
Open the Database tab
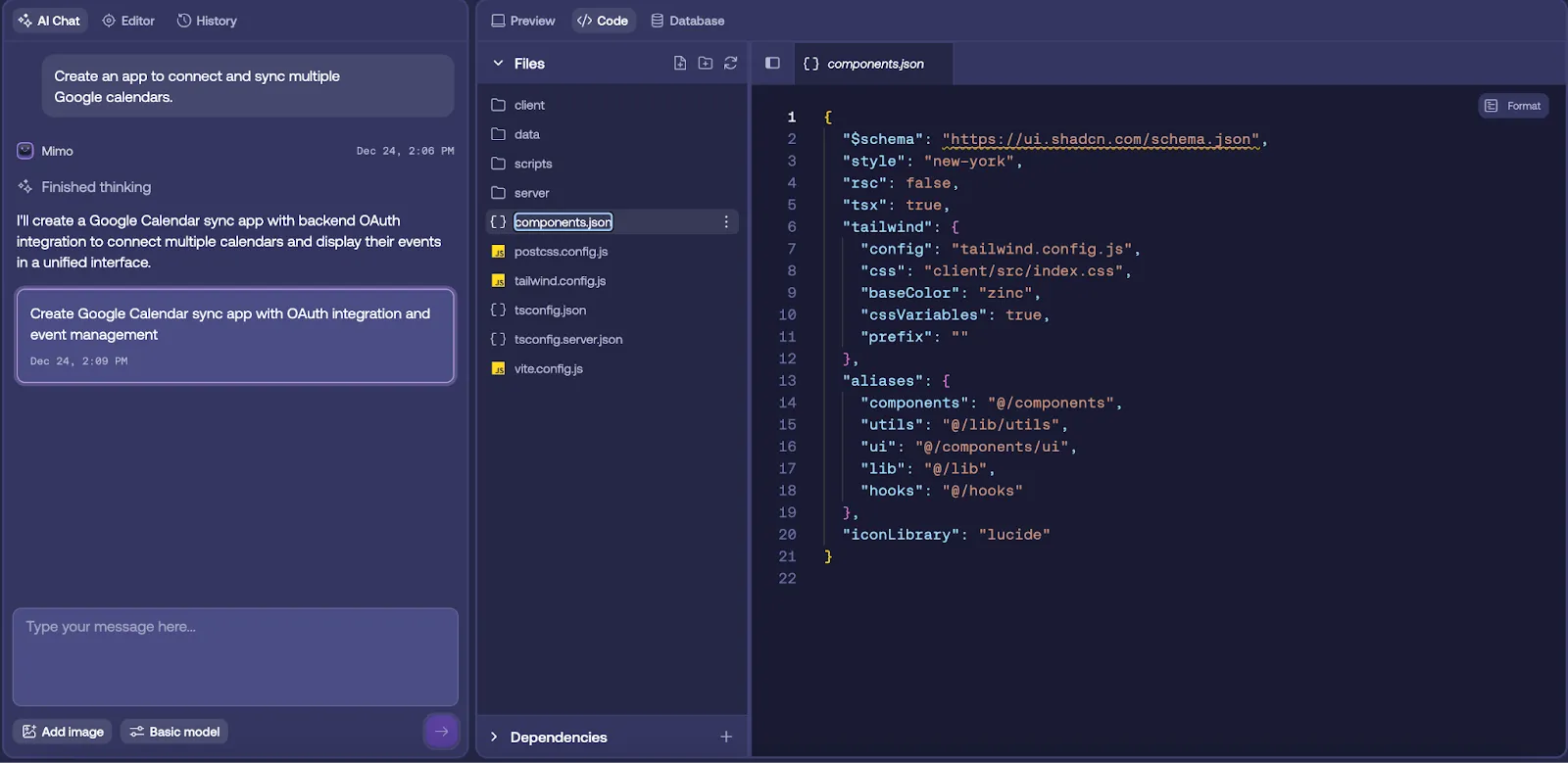pyautogui.click(x=688, y=21)
